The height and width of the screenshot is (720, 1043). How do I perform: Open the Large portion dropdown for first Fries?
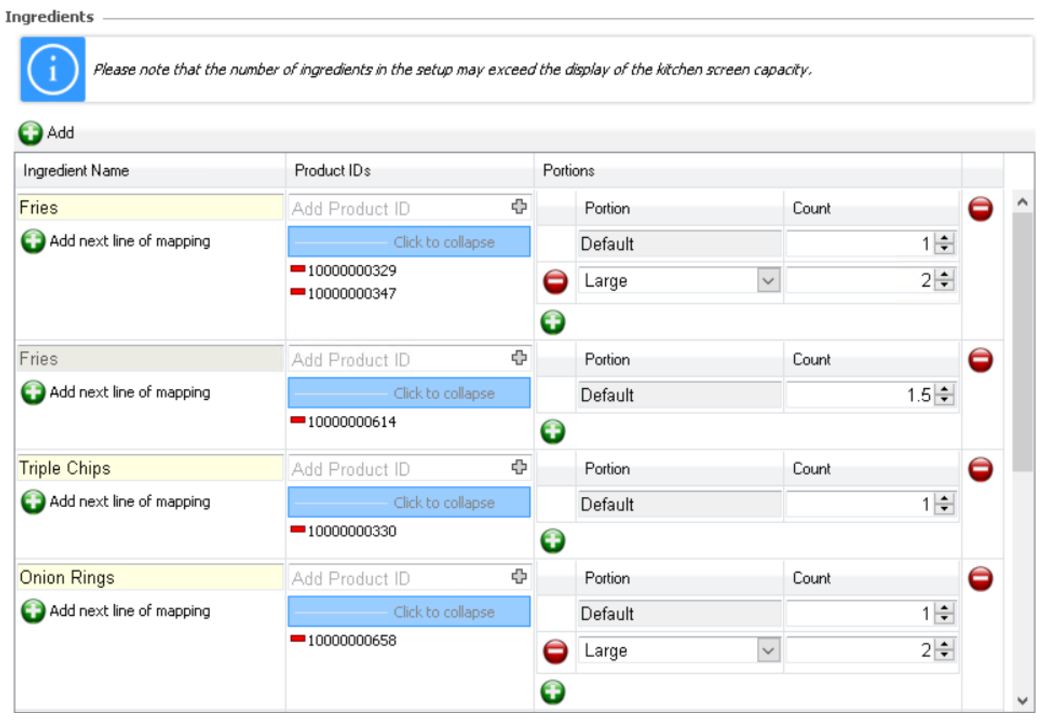pos(767,282)
